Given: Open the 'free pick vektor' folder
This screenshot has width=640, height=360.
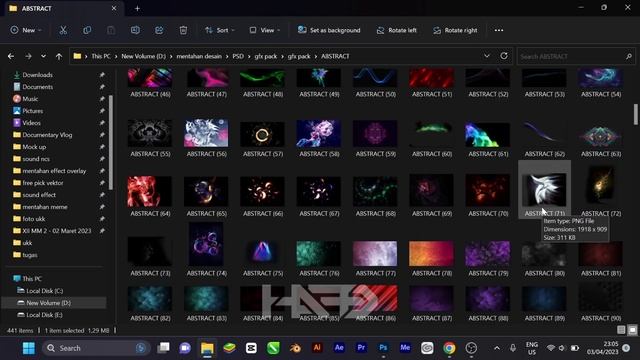Looking at the screenshot, I should pos(43,183).
